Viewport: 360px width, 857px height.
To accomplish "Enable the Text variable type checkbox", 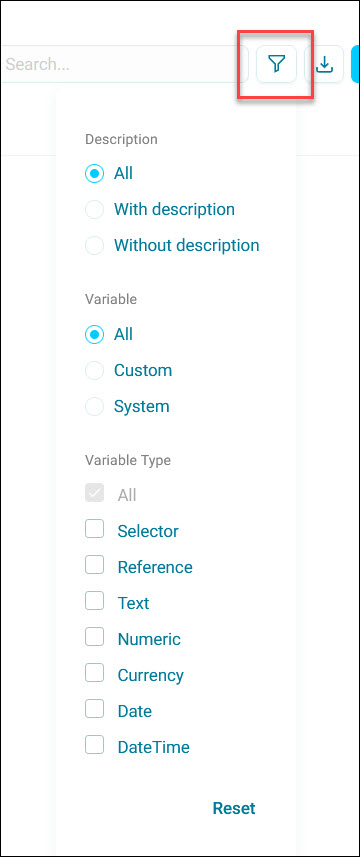I will (95, 601).
